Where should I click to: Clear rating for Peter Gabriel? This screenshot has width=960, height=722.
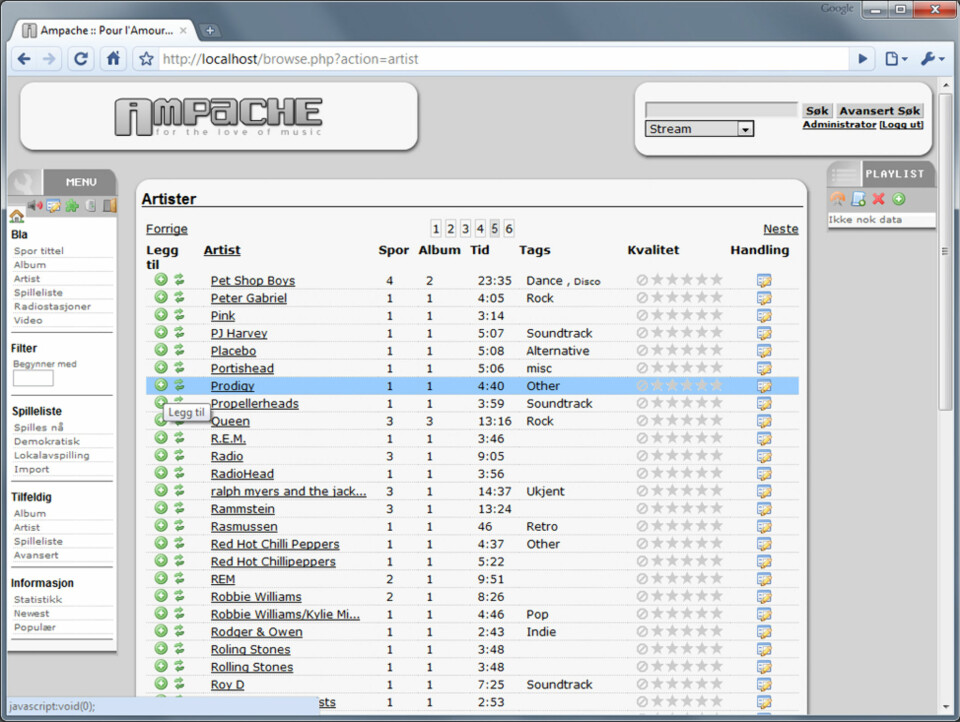642,298
